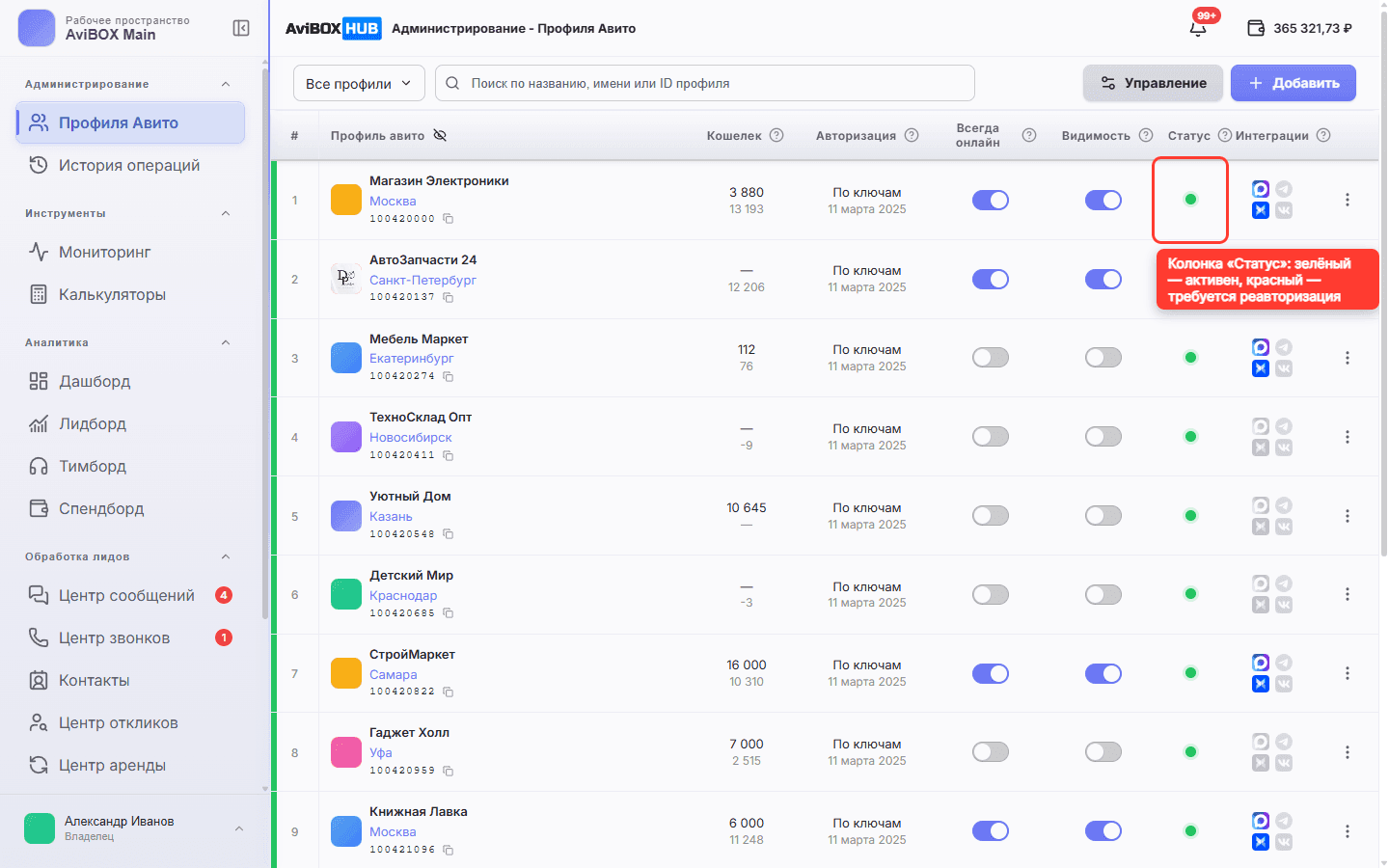Turn on Всегда онлайн for Гаджет Холл
This screenshot has height=868, width=1389.
click(x=991, y=751)
